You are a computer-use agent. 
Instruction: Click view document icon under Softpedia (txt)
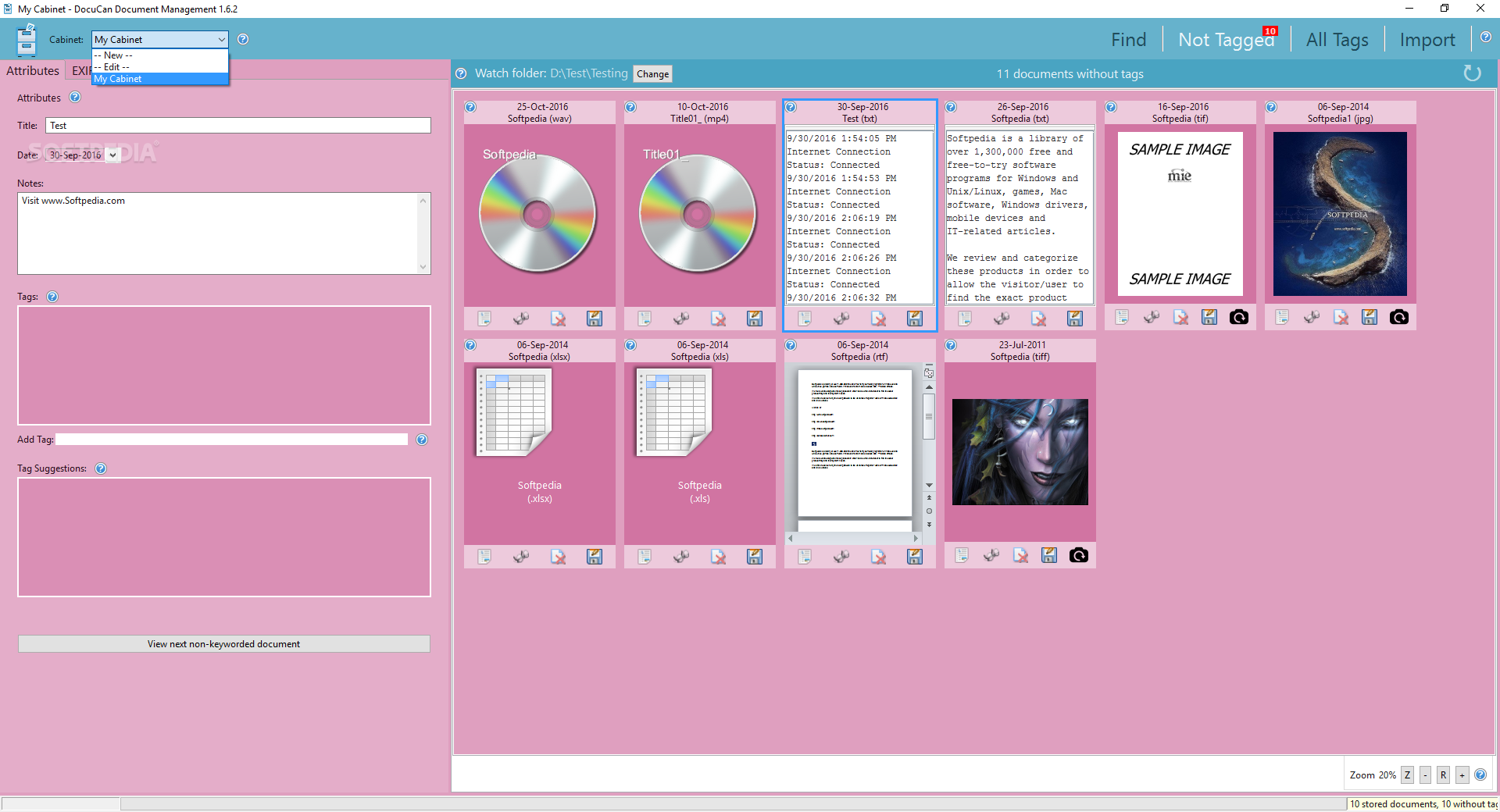coord(965,318)
